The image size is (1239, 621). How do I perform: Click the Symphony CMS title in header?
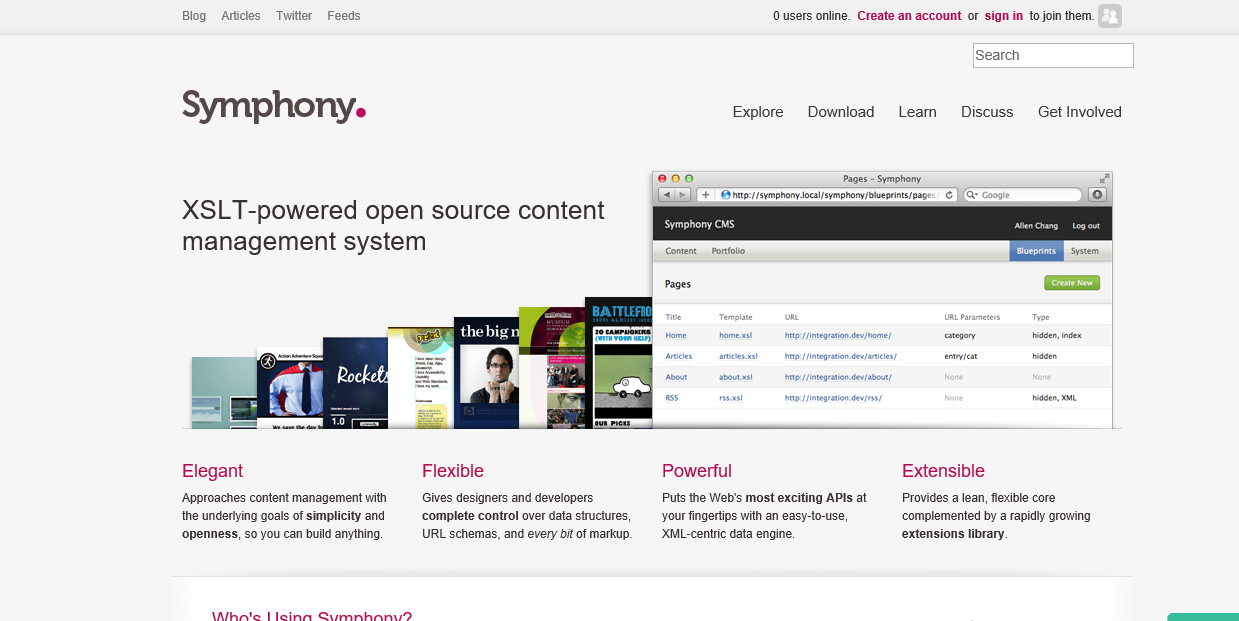(x=700, y=225)
